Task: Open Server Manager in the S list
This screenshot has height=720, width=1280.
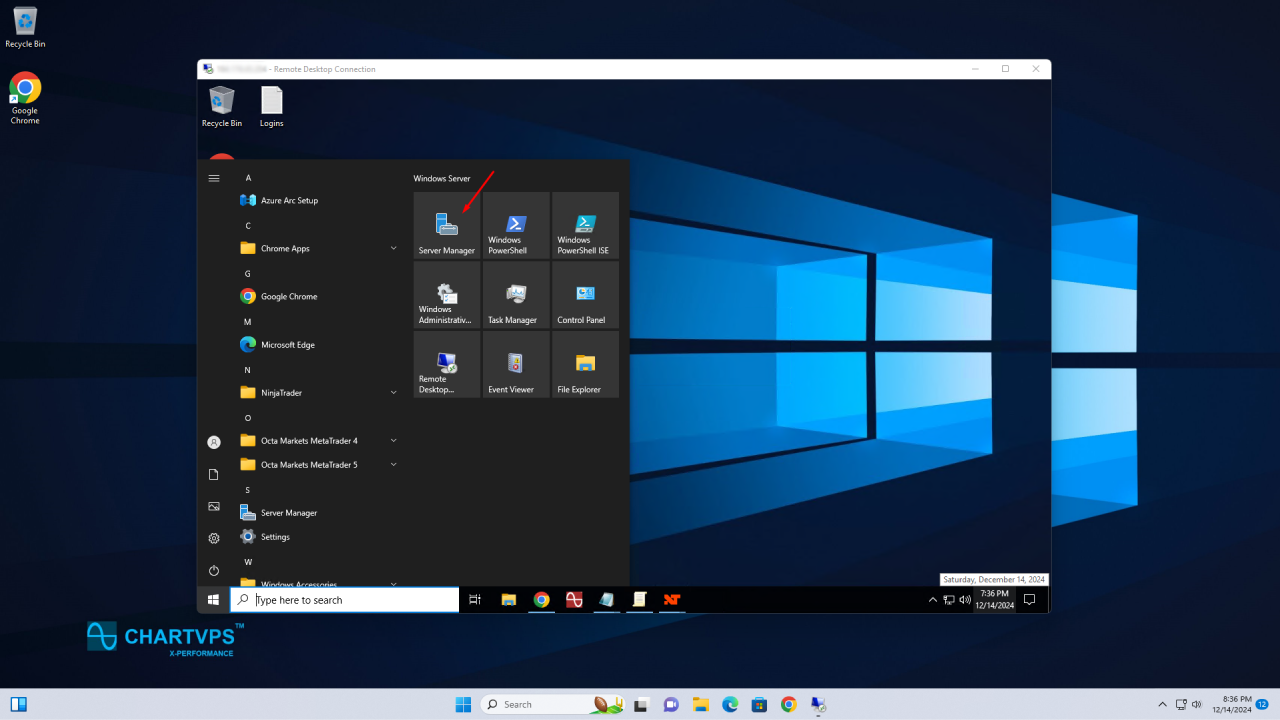Action: (x=318, y=512)
